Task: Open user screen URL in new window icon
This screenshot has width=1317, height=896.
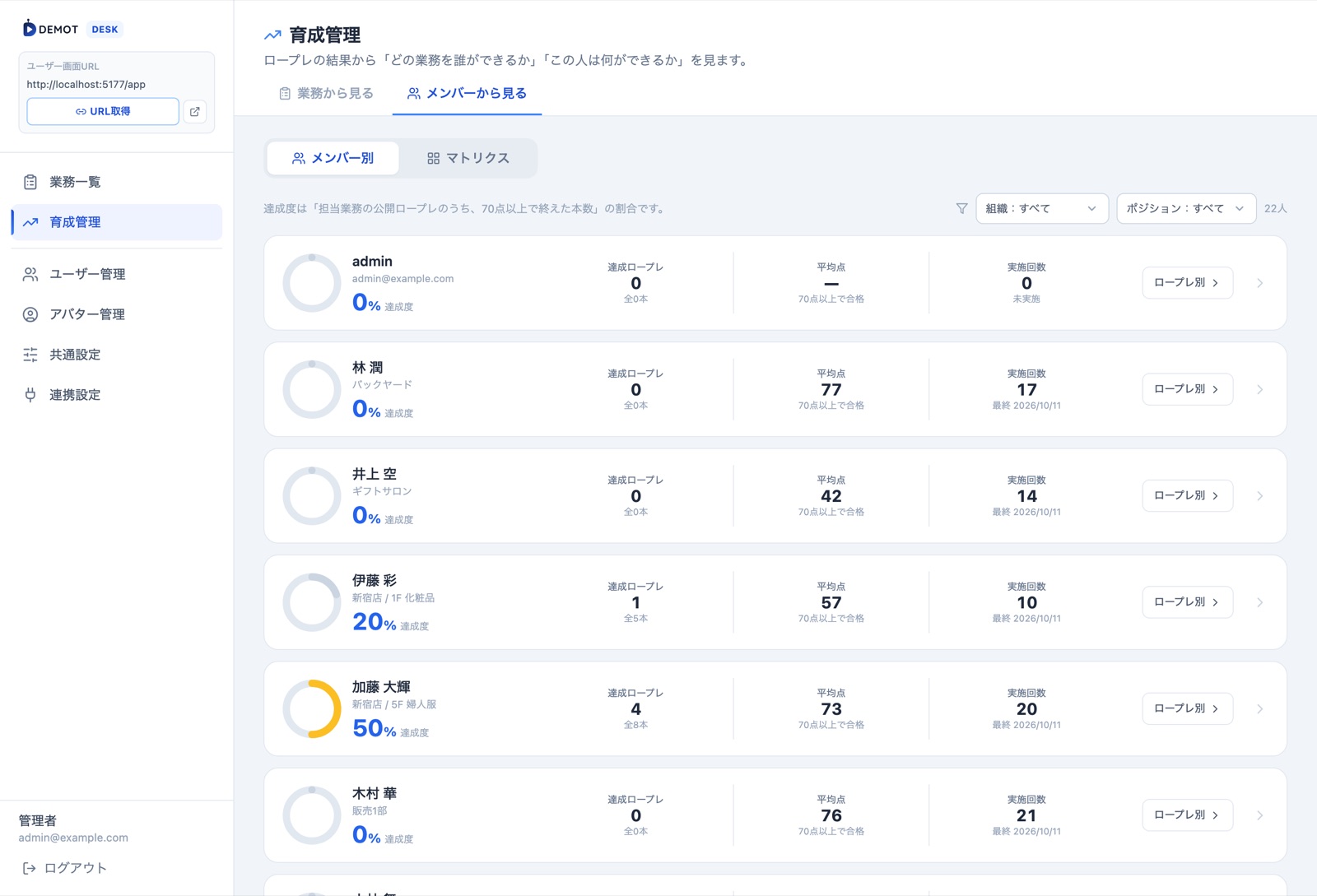Action: pyautogui.click(x=195, y=111)
